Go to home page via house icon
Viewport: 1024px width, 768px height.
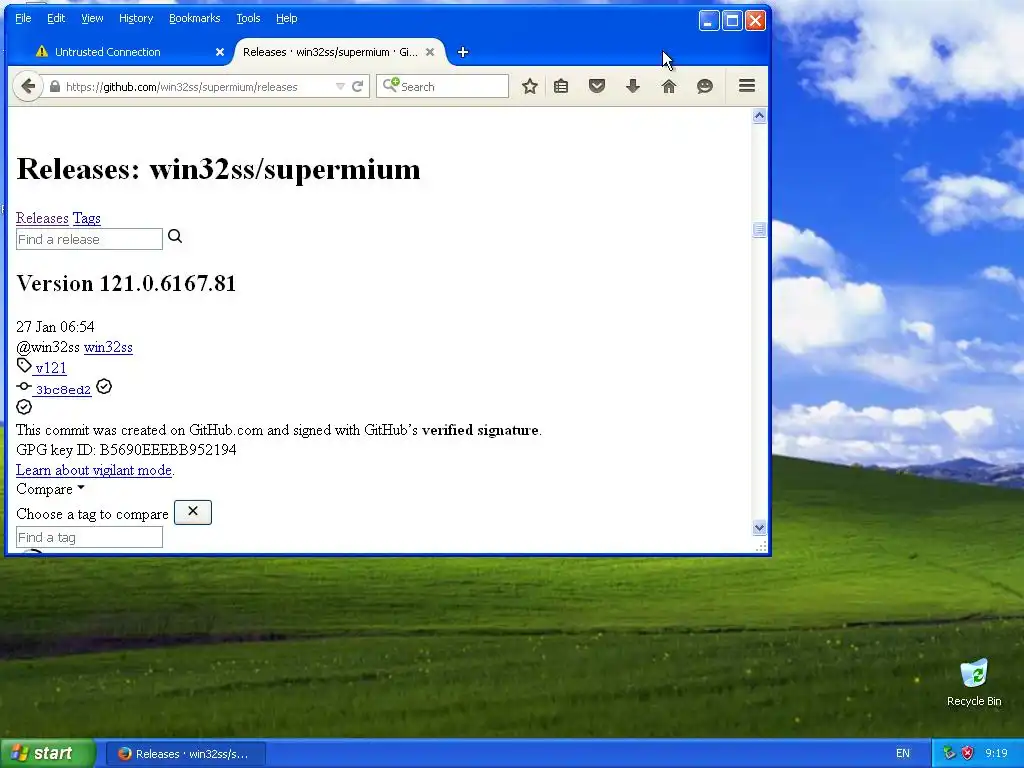click(669, 86)
